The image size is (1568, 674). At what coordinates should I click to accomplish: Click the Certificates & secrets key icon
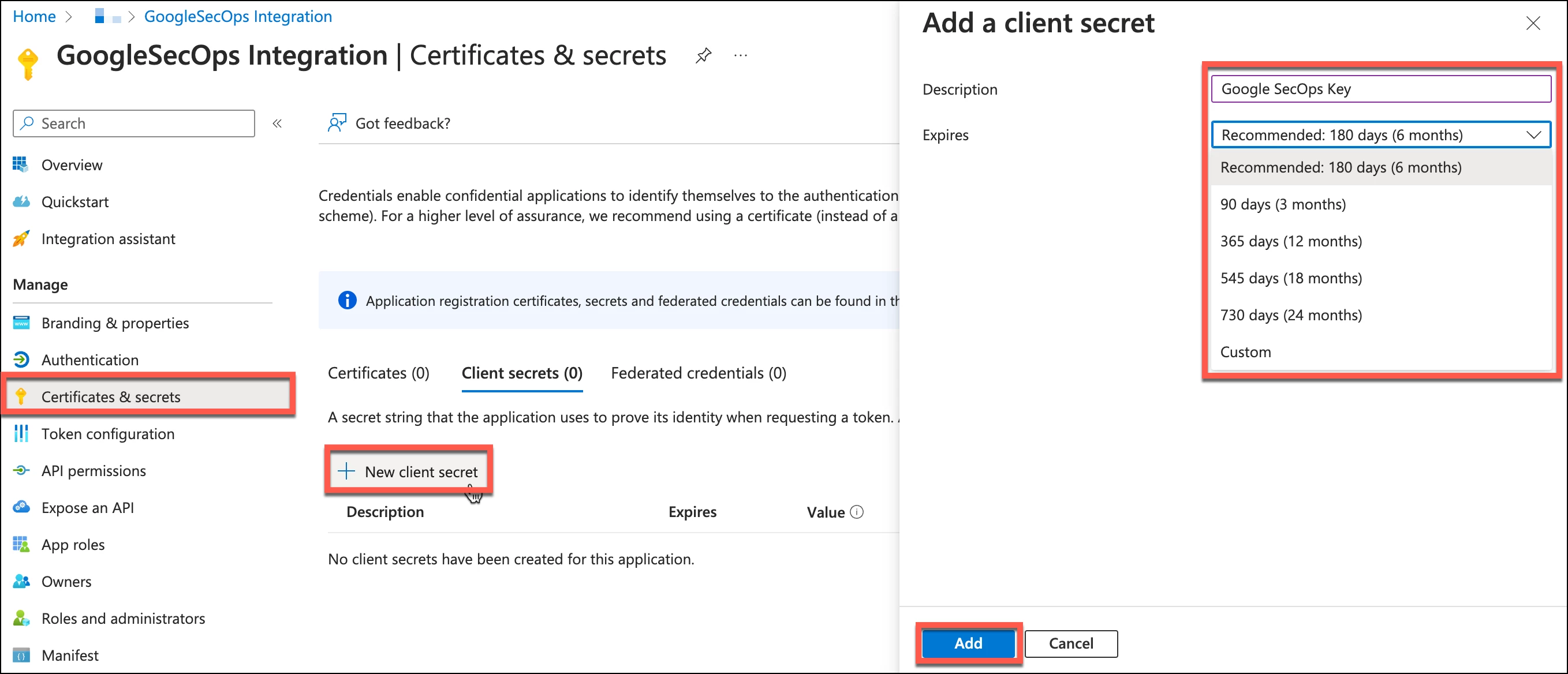tap(21, 396)
